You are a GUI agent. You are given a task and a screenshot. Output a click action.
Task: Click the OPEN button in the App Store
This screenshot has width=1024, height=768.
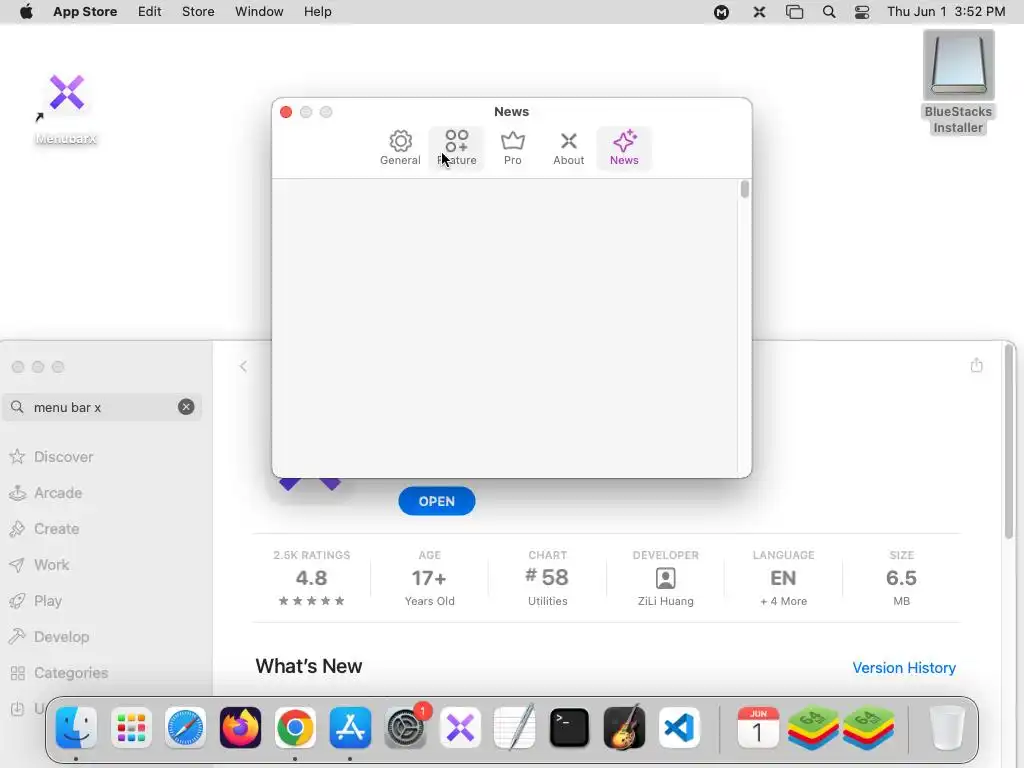(437, 501)
